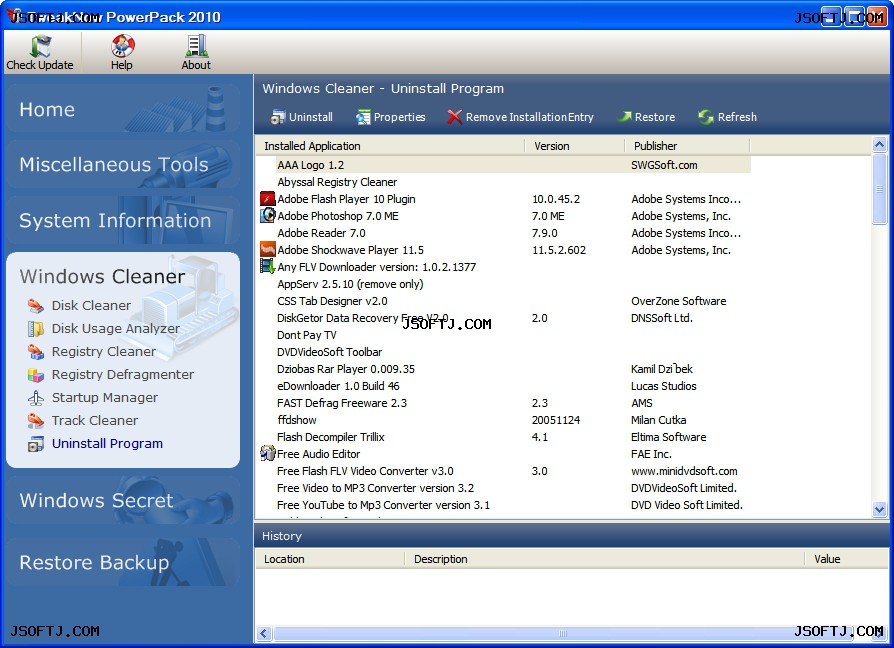Select Abyssal Registry Cleaner entry
The width and height of the screenshot is (894, 648).
coord(337,182)
